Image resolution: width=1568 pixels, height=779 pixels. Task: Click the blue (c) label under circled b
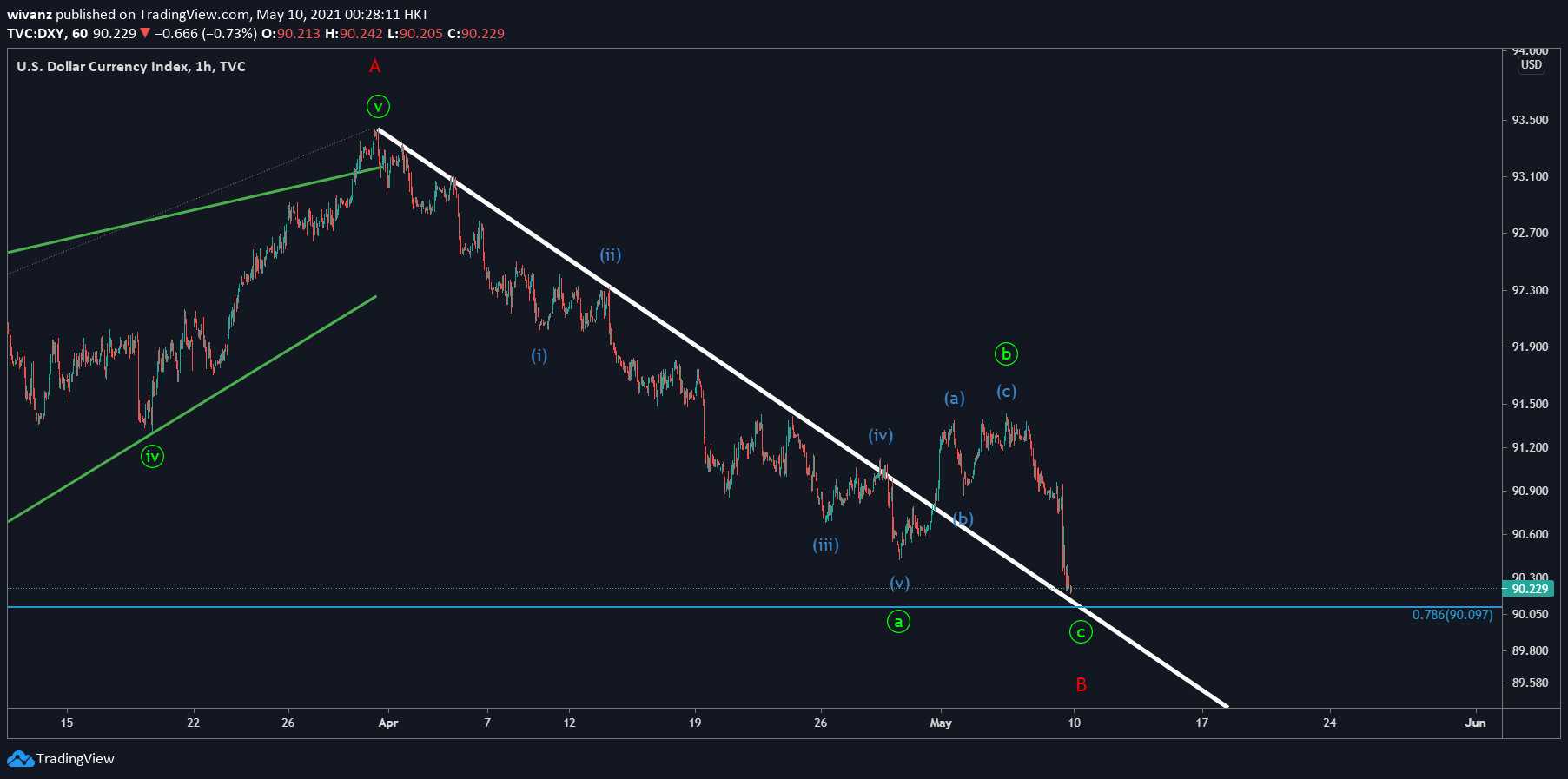pyautogui.click(x=1006, y=392)
